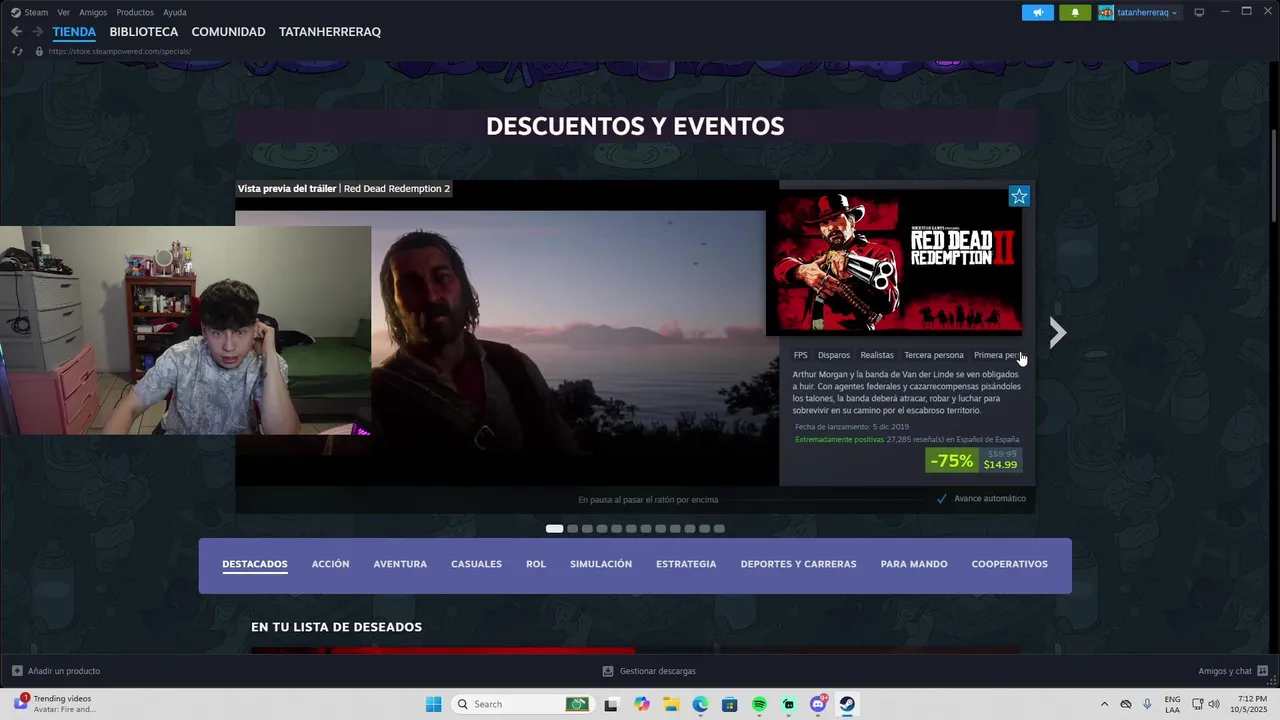The image size is (1280, 720).
Task: Open Microsoft Store from taskbar
Action: pyautogui.click(x=730, y=704)
